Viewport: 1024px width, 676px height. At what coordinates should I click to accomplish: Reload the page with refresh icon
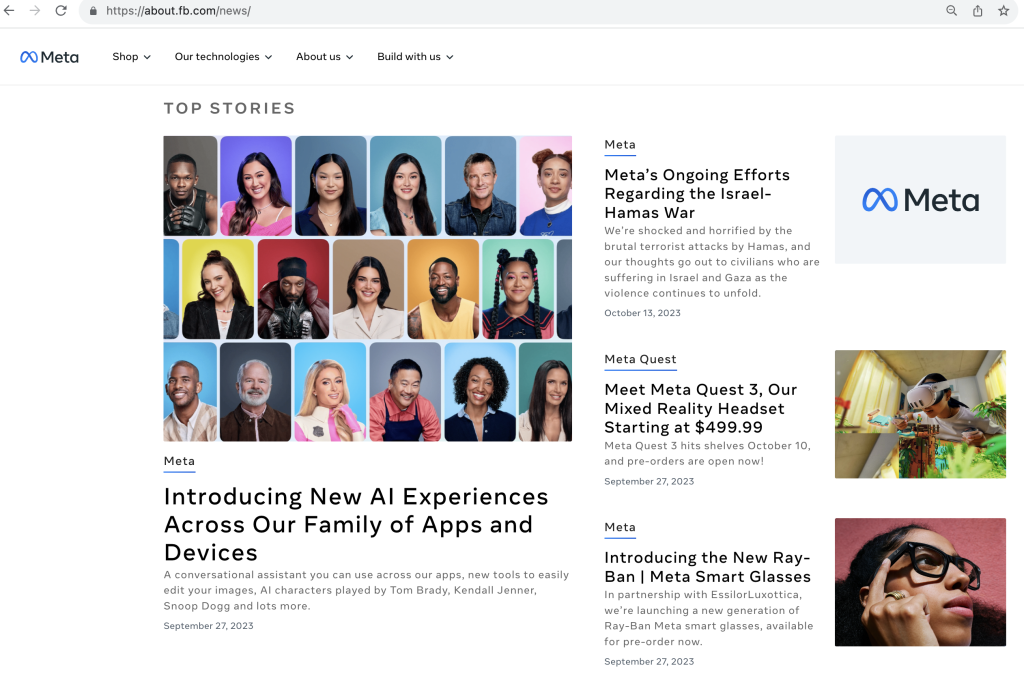click(61, 11)
